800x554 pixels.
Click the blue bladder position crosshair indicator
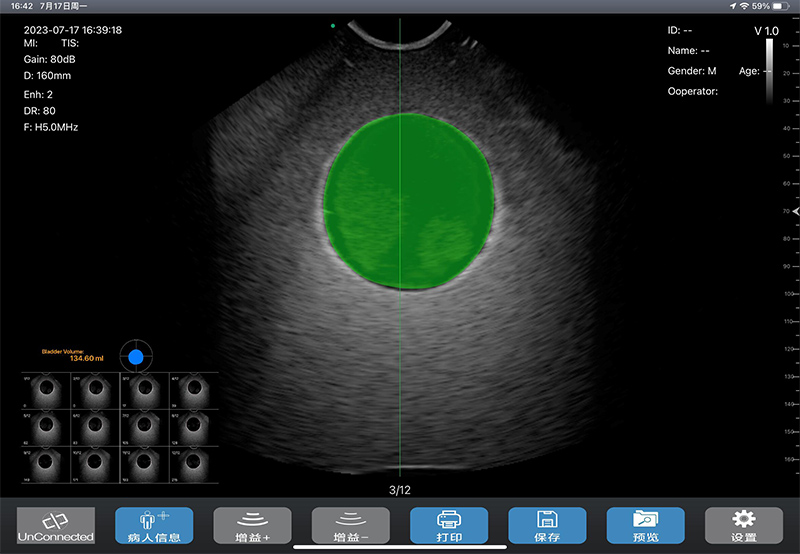[x=136, y=356]
